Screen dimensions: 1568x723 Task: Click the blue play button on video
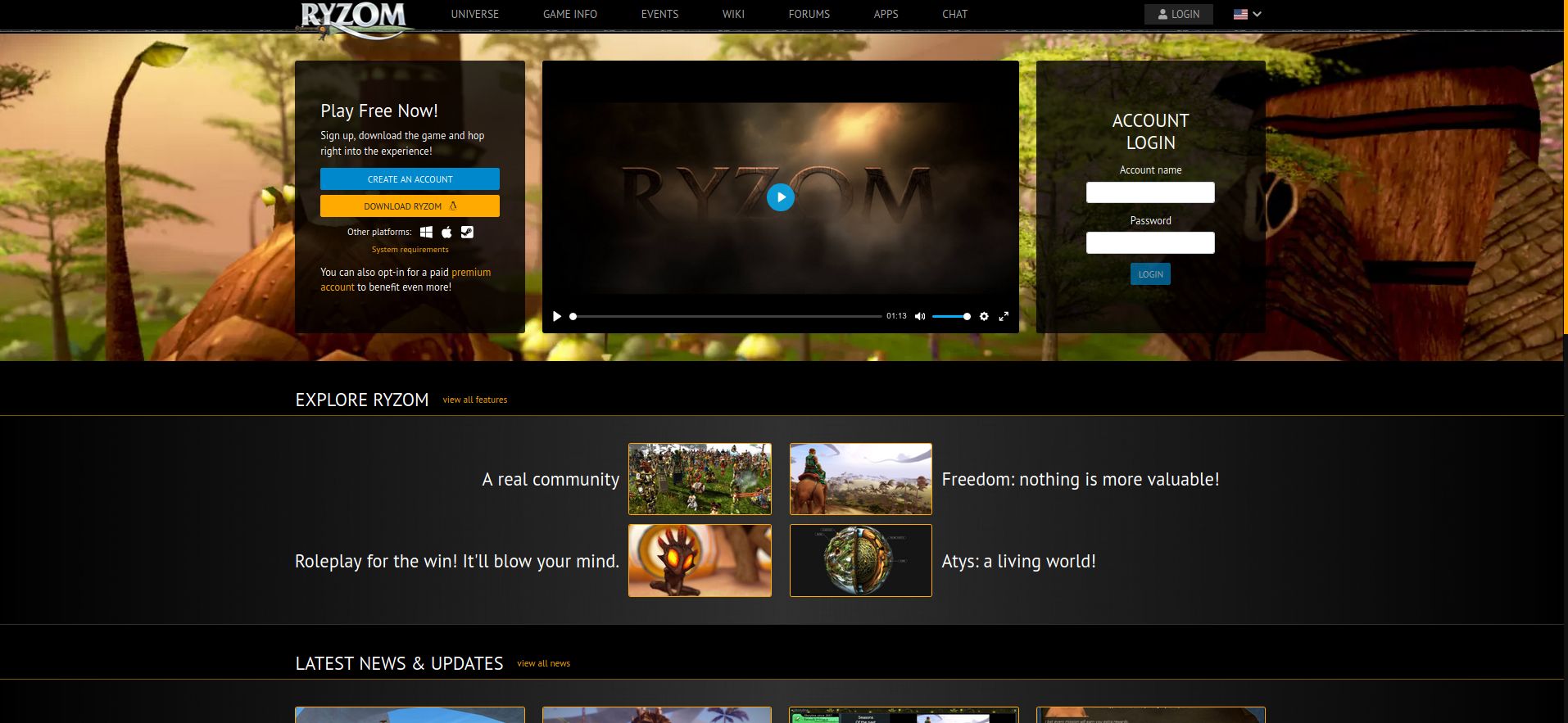pos(781,197)
